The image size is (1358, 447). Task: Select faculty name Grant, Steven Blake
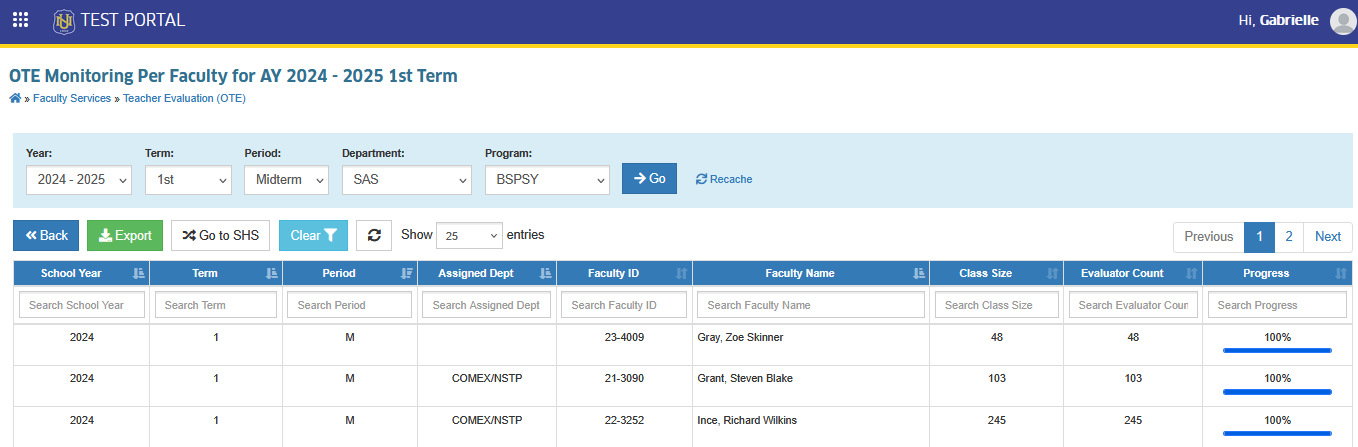pyautogui.click(x=747, y=379)
